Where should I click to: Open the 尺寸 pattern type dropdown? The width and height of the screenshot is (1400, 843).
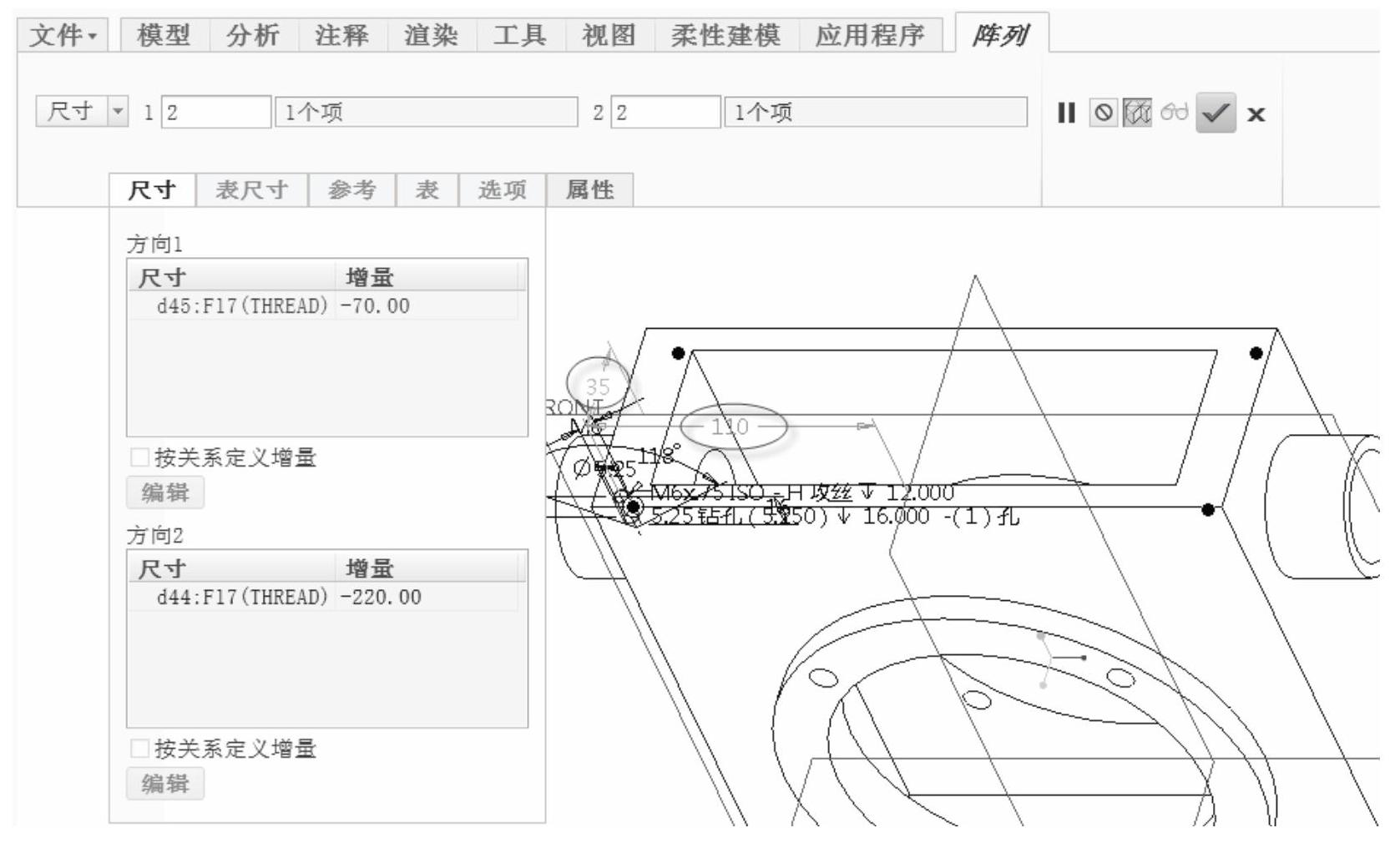click(x=118, y=111)
